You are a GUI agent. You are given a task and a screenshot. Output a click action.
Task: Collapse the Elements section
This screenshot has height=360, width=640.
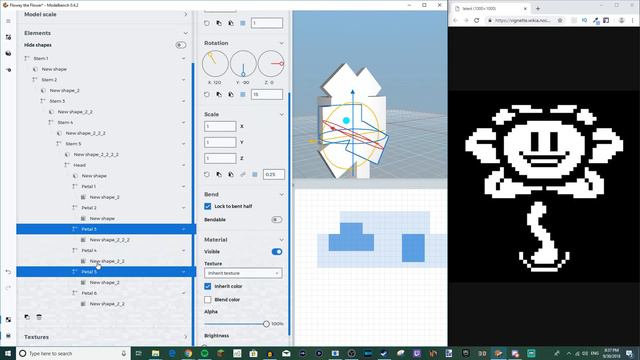tap(186, 33)
